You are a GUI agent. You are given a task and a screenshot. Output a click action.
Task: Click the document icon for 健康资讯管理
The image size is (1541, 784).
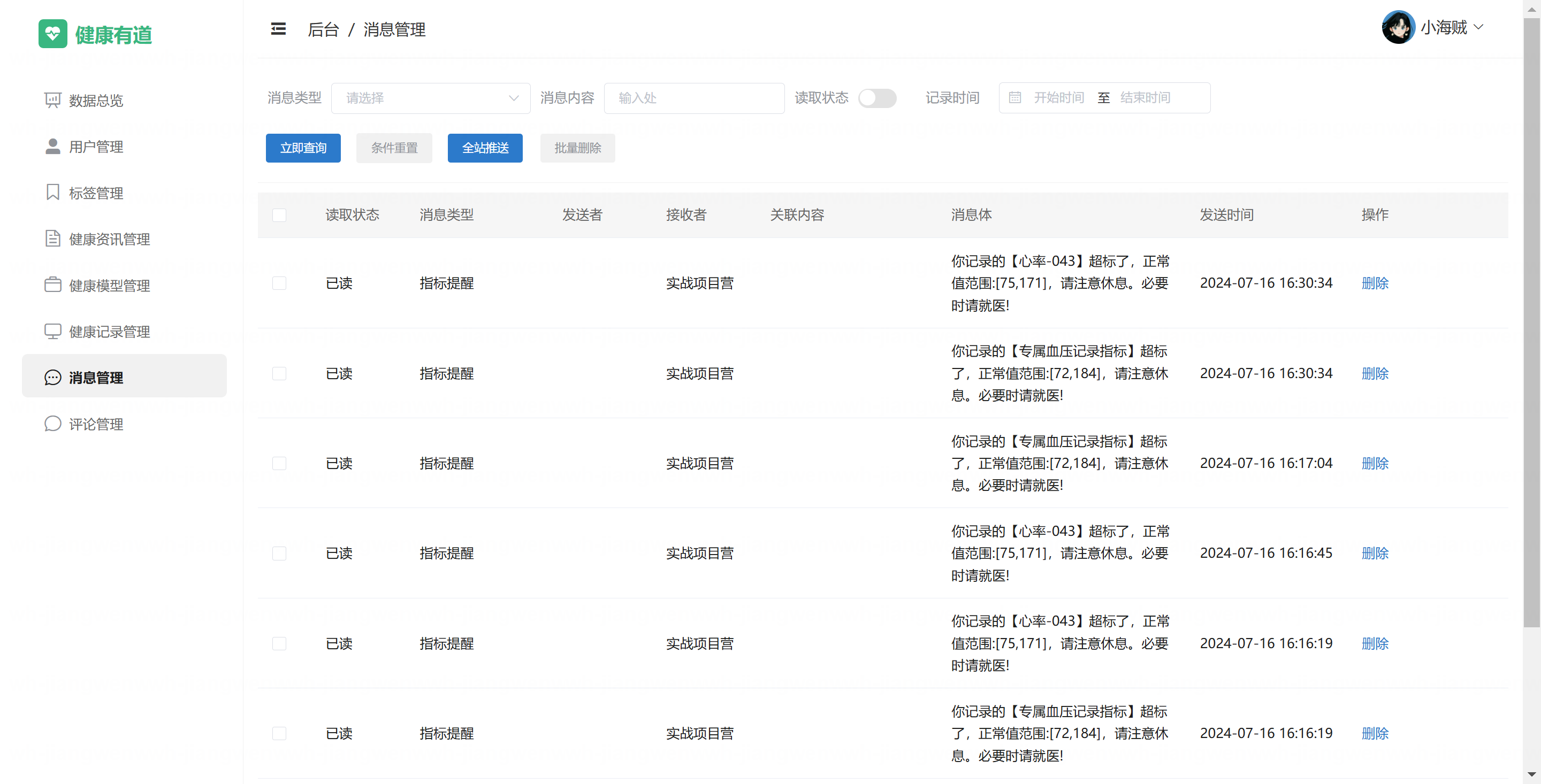pos(52,239)
